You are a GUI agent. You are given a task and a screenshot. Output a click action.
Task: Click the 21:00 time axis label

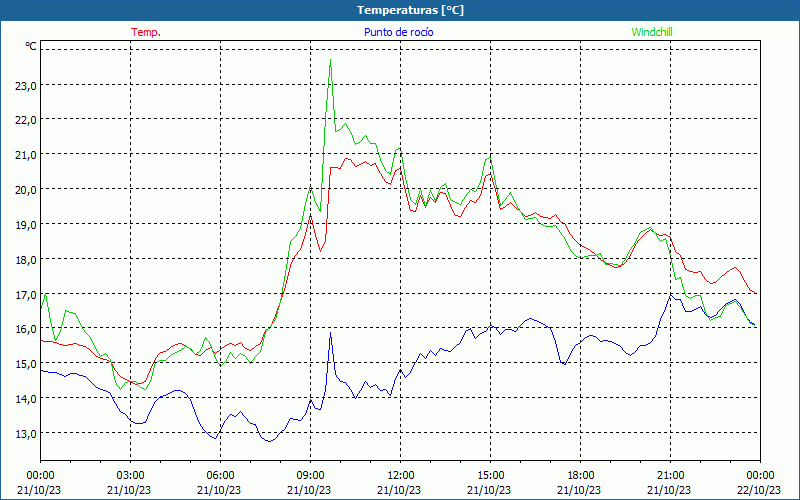(670, 476)
